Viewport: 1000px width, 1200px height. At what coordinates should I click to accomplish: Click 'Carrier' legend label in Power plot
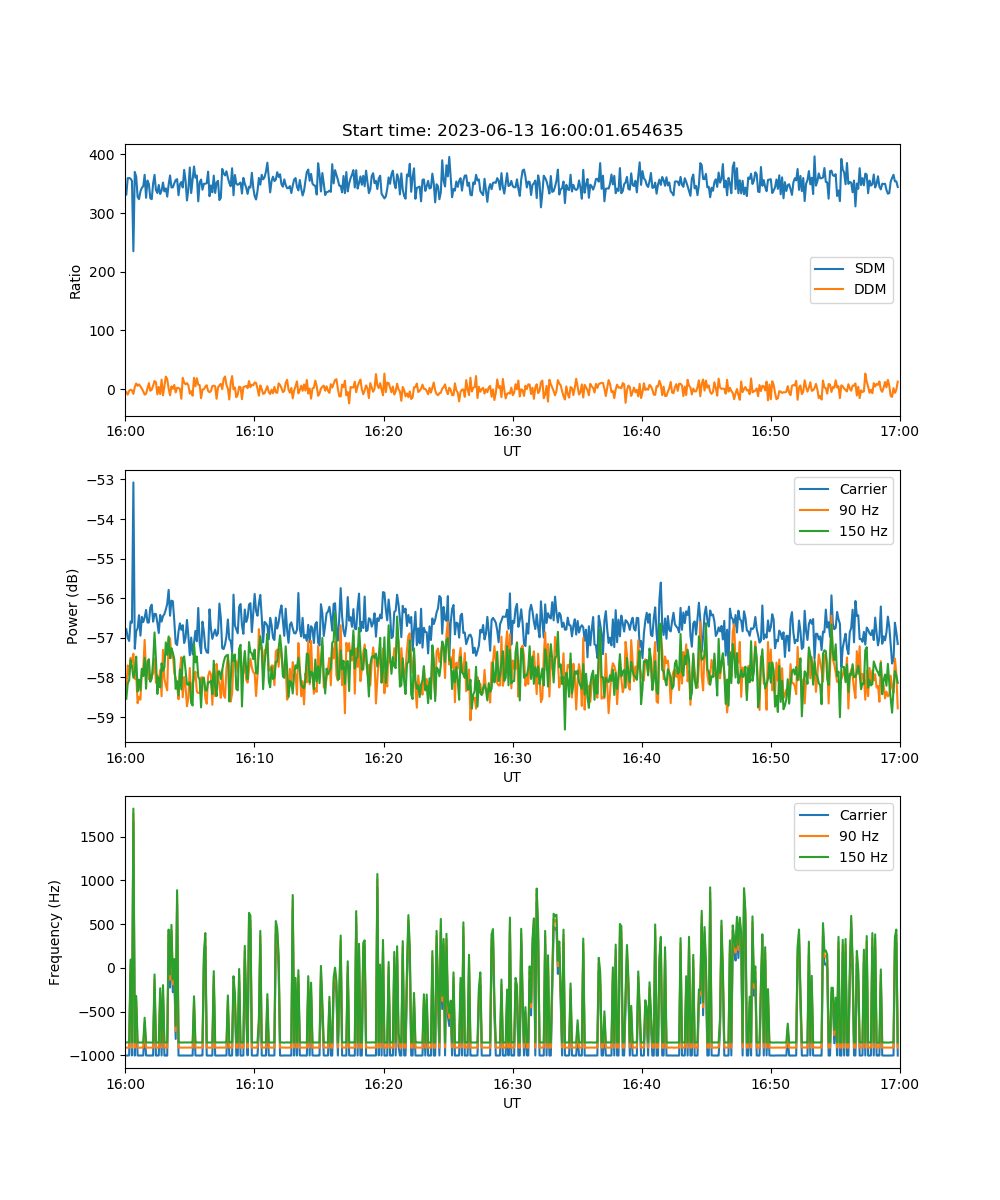[863, 489]
